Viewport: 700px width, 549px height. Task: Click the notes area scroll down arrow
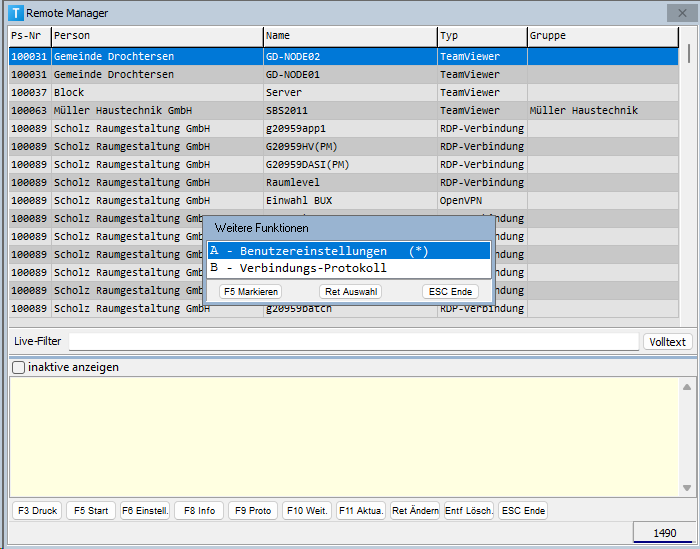click(687, 488)
